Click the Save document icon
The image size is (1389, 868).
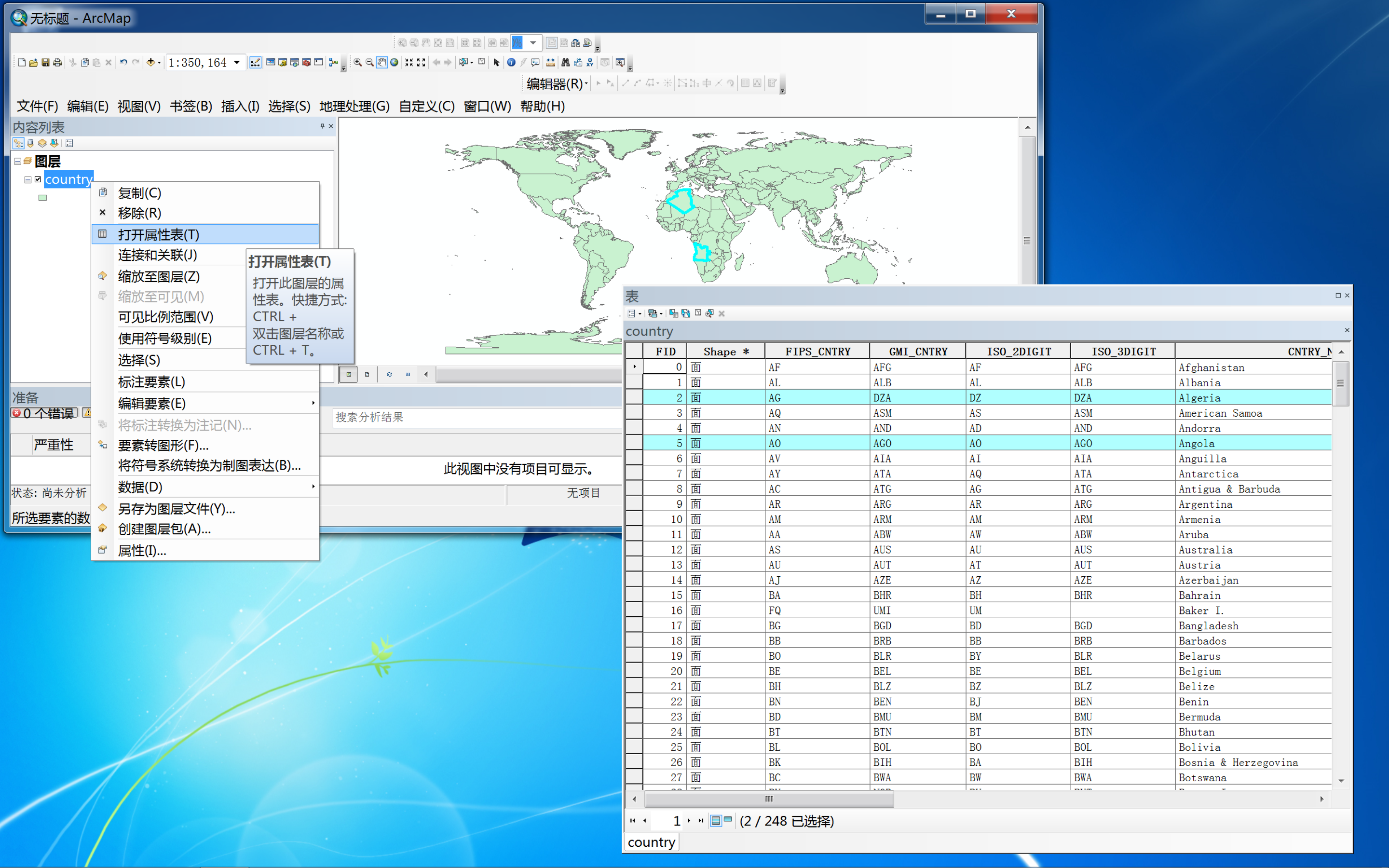click(x=45, y=63)
